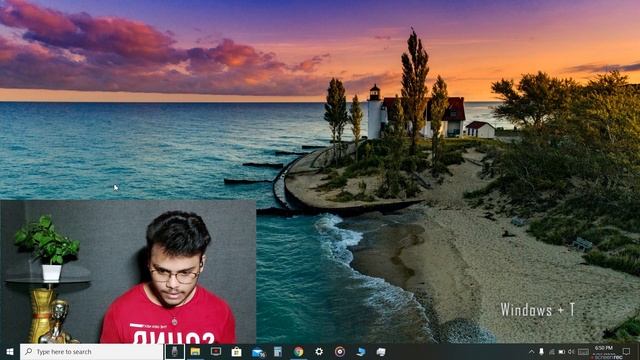
Task: Check the battery icon in the tray
Action: coord(562,351)
